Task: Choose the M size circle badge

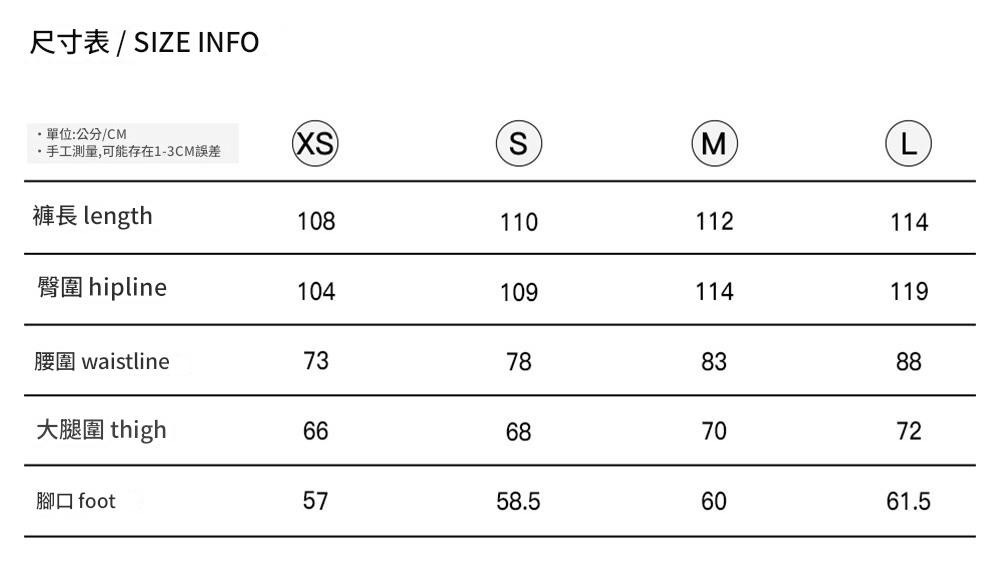Action: coord(713,144)
